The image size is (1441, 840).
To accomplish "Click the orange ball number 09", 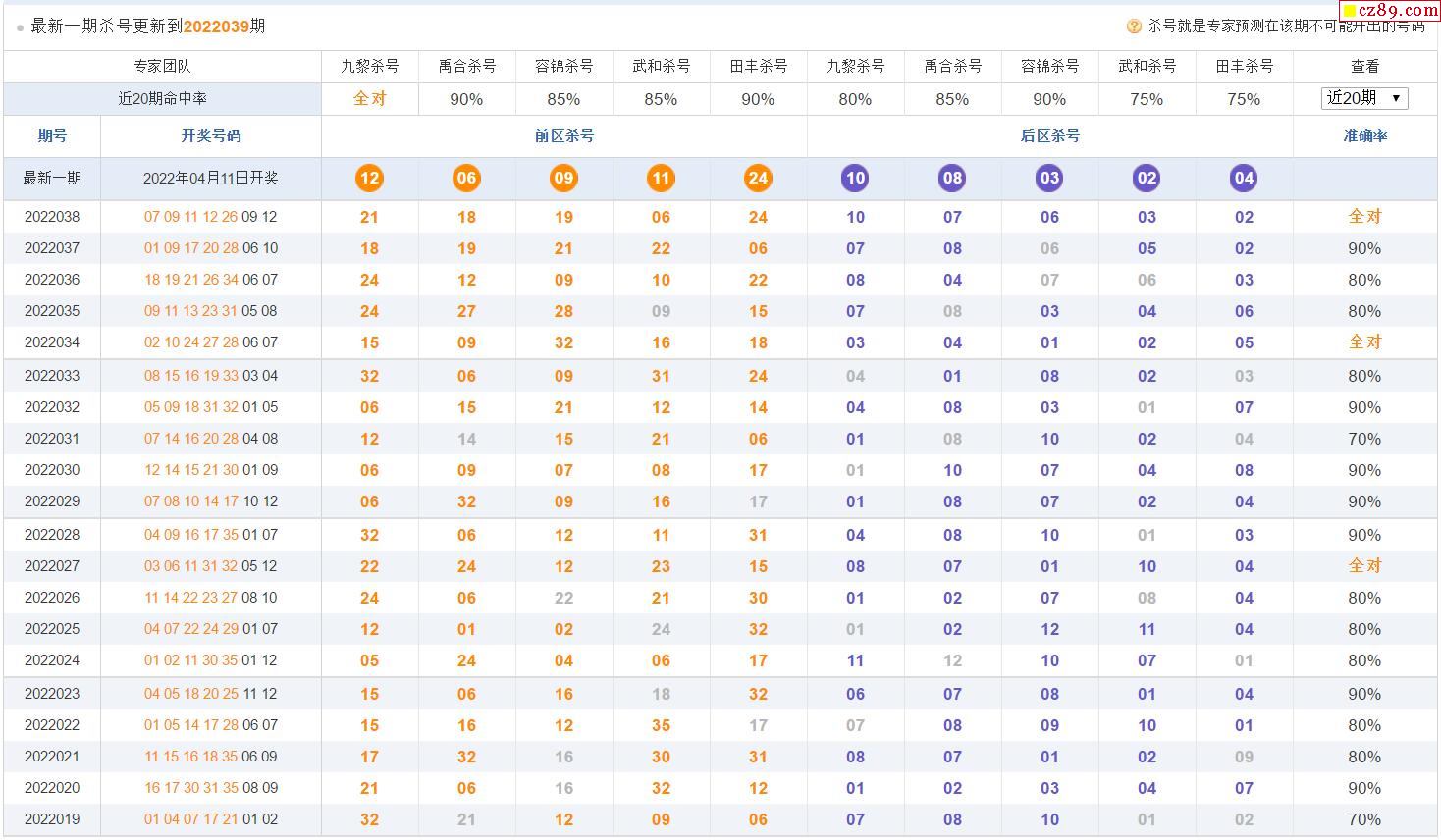I will [x=563, y=178].
